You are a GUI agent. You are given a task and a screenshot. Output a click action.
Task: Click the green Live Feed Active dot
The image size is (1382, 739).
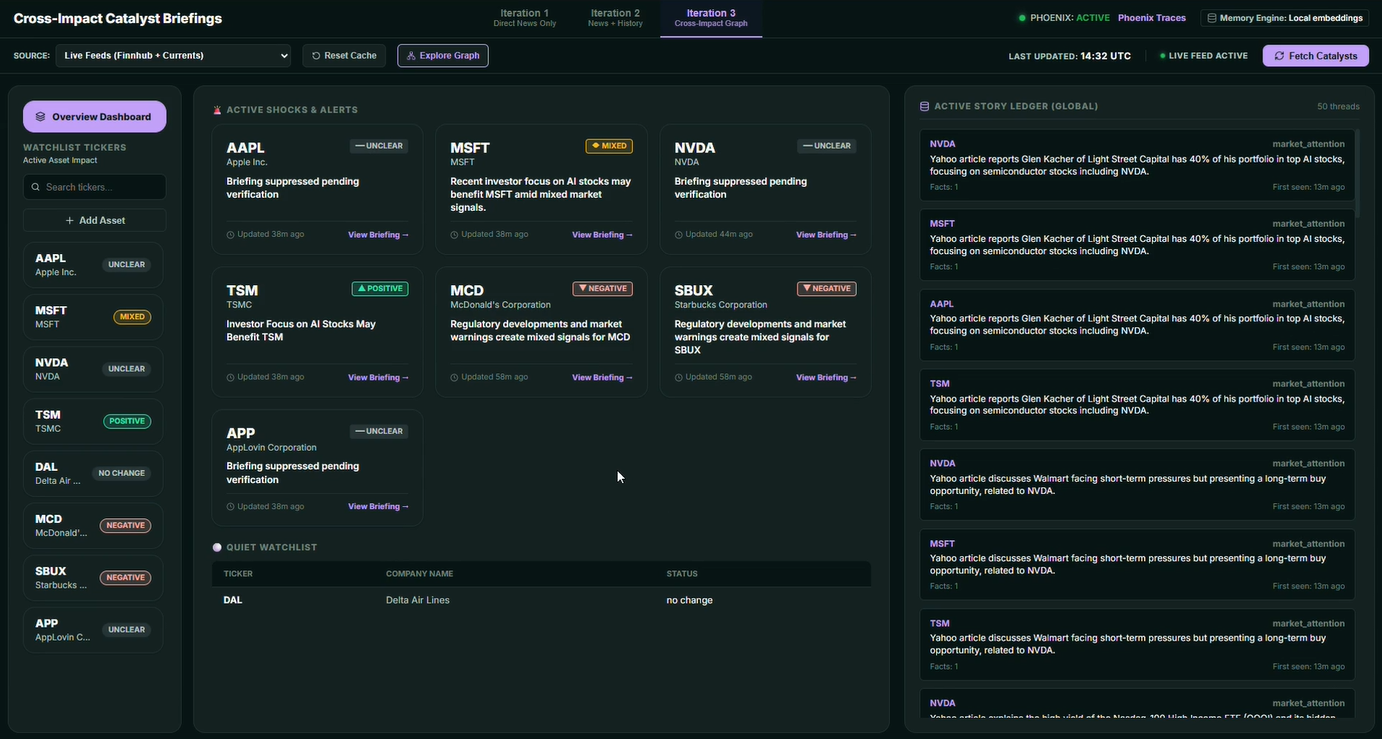pos(1162,56)
